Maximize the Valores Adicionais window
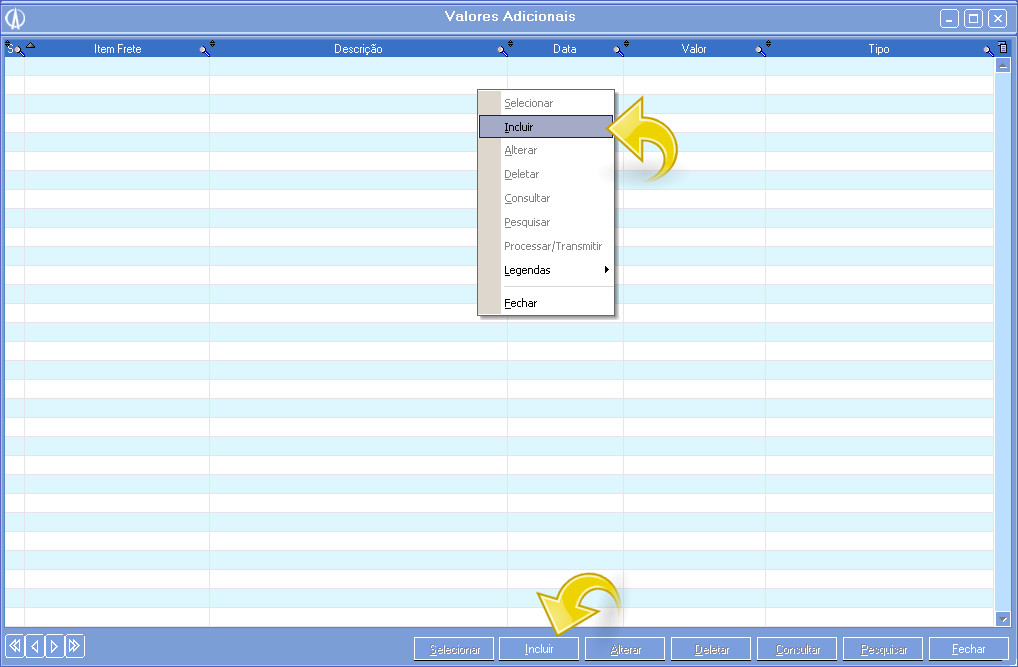 [x=973, y=18]
